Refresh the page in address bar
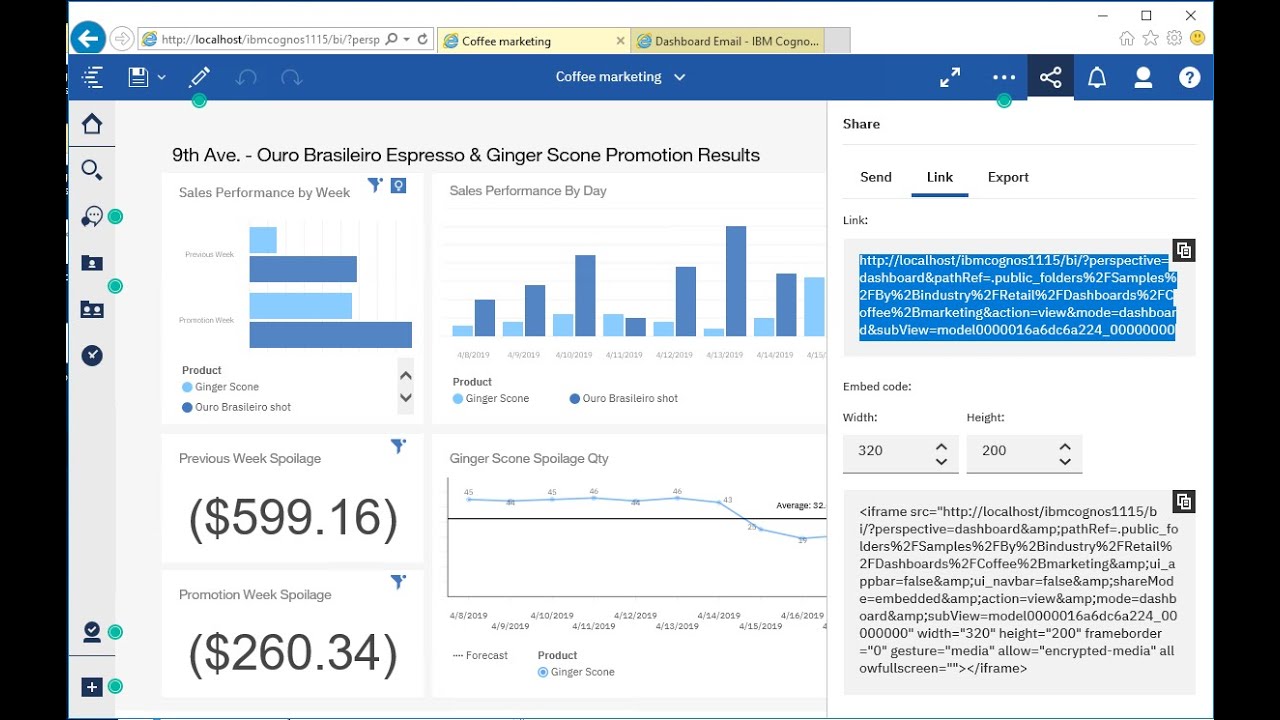1280x720 pixels. [x=423, y=40]
